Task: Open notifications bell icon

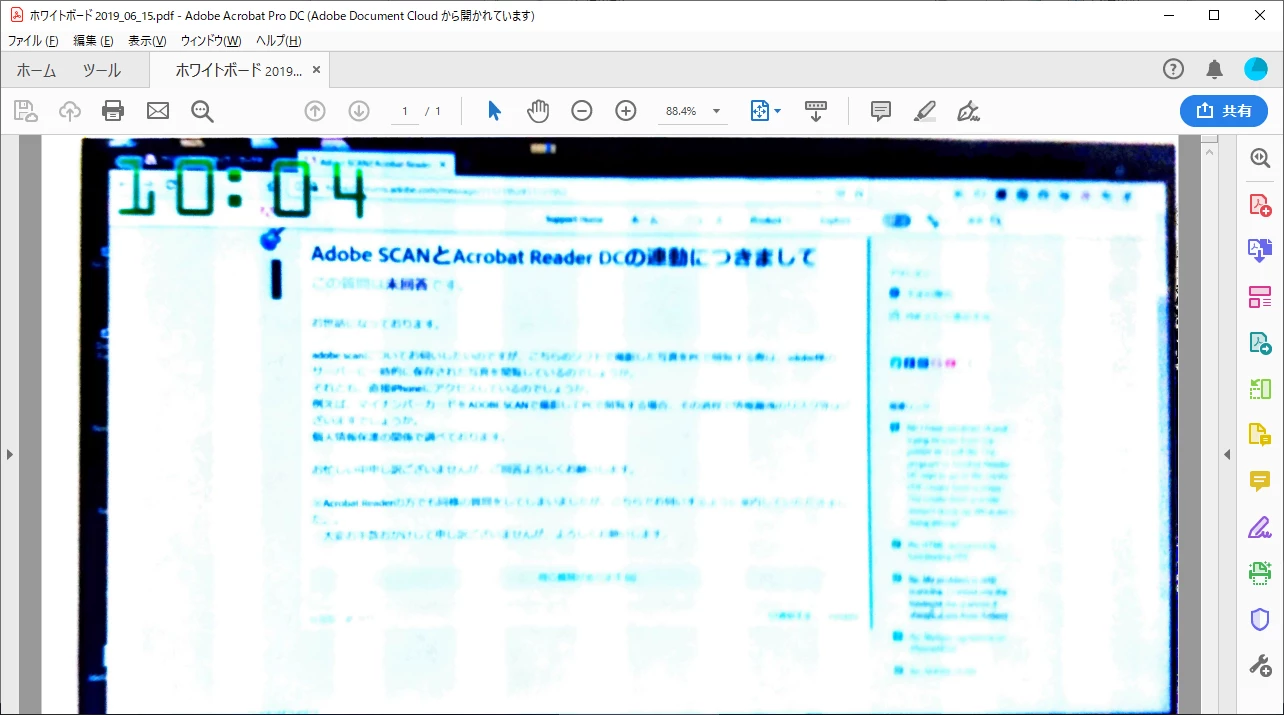Action: tap(1215, 69)
